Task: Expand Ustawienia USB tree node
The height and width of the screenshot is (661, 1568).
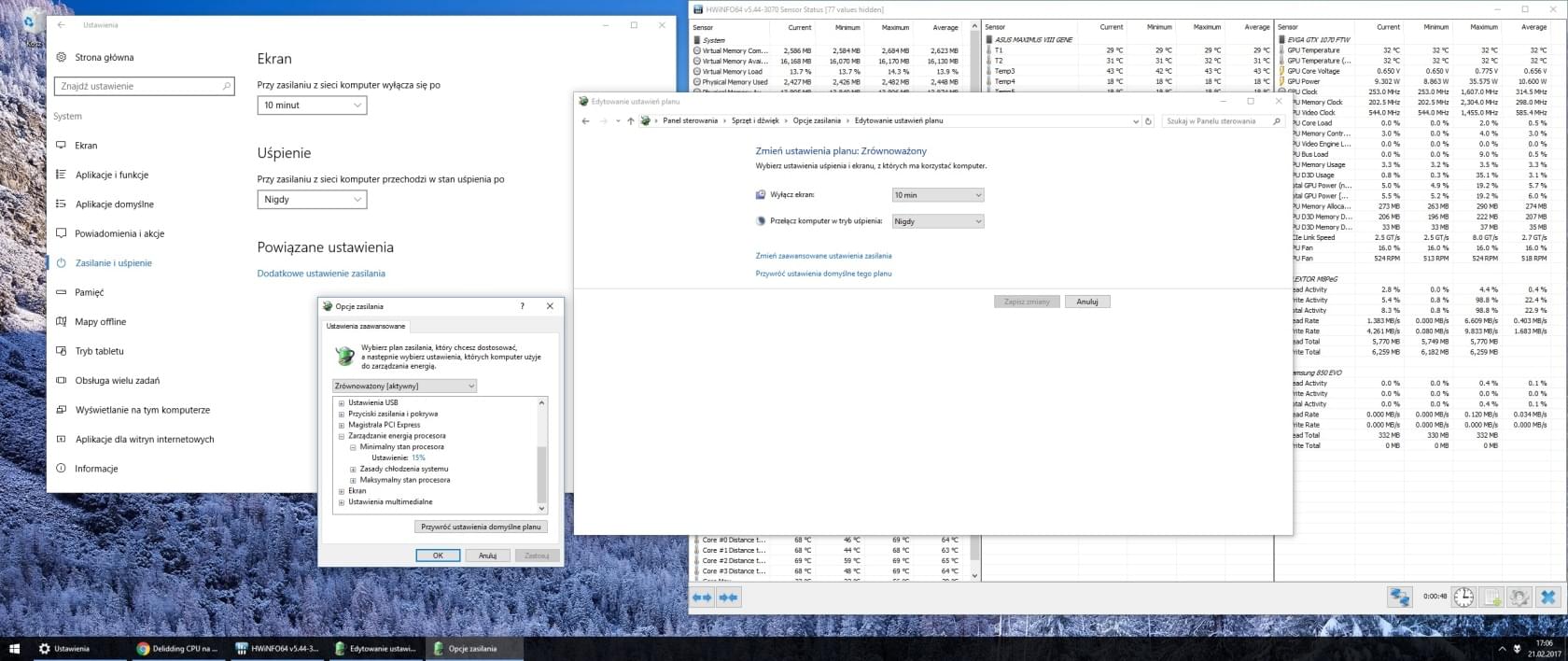Action: pos(342,403)
